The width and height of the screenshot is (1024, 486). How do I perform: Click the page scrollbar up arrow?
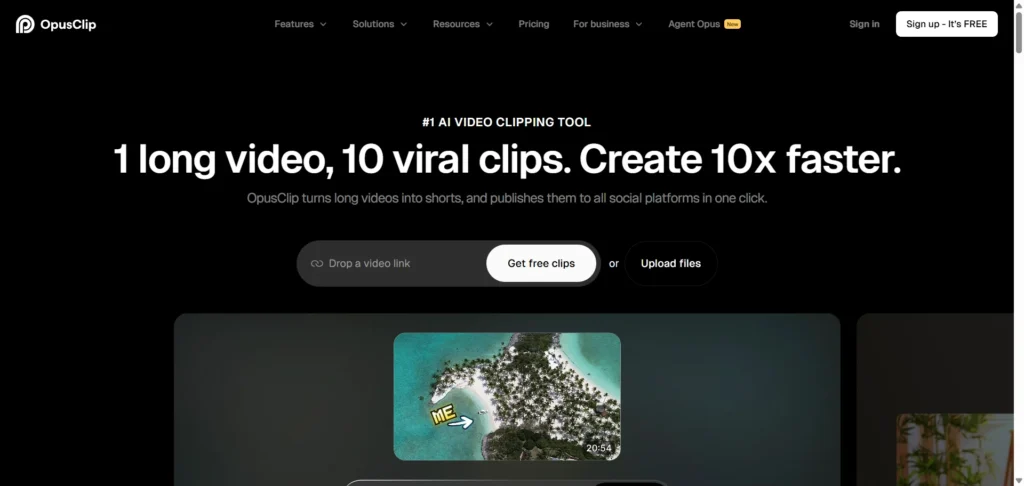click(x=1018, y=5)
